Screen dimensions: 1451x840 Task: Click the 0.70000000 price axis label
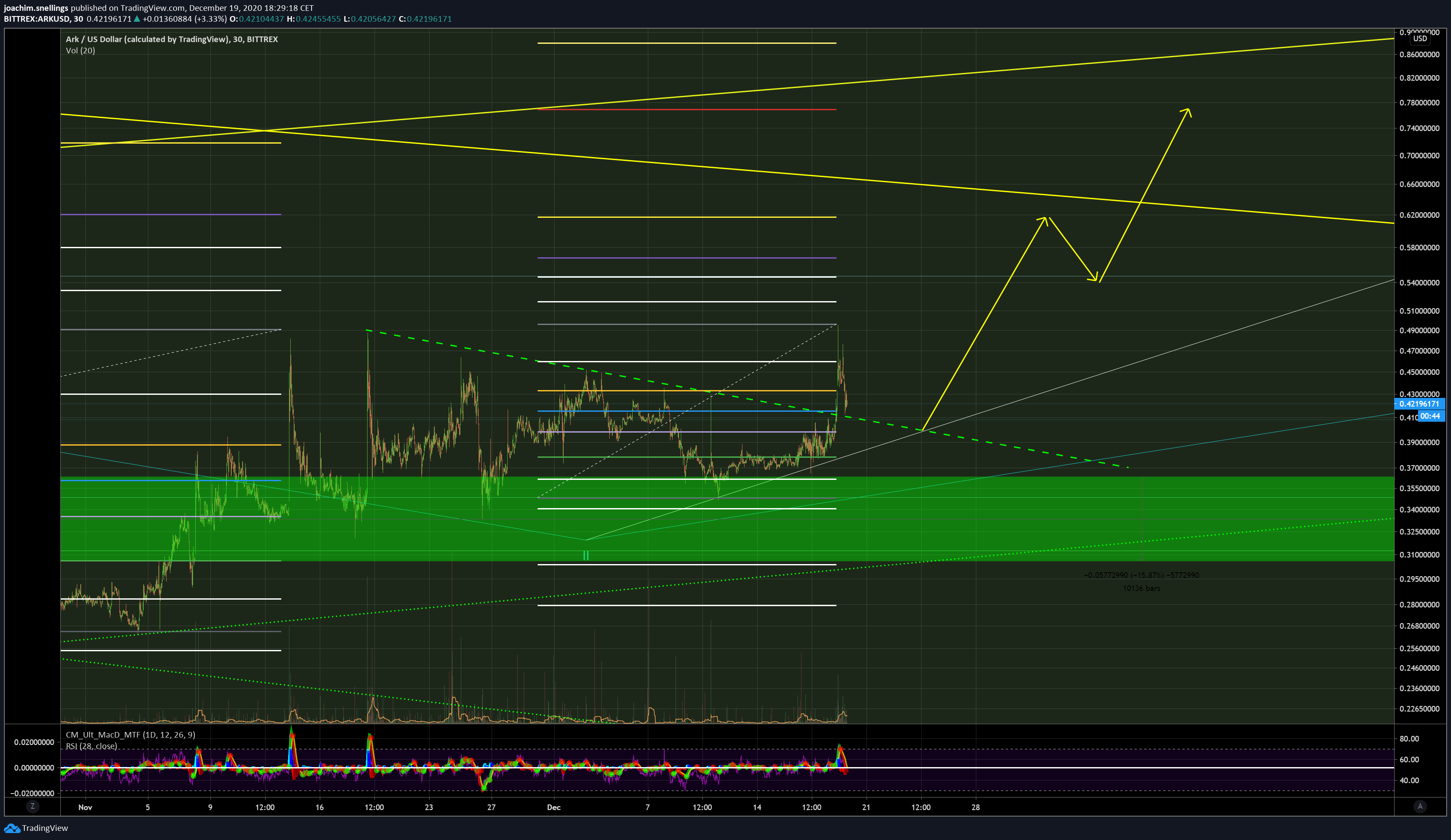click(x=1419, y=155)
